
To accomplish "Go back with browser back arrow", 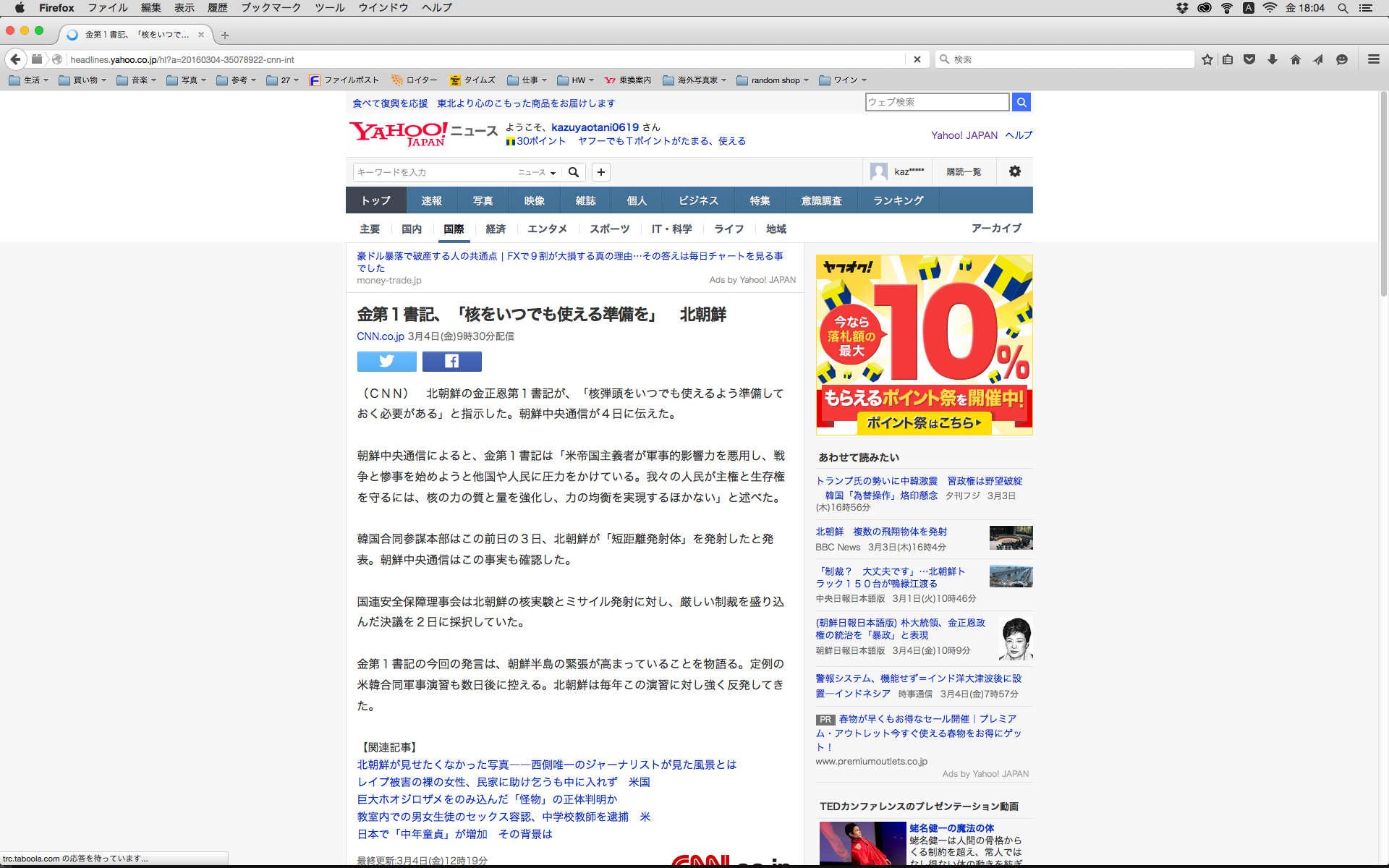I will (x=16, y=59).
